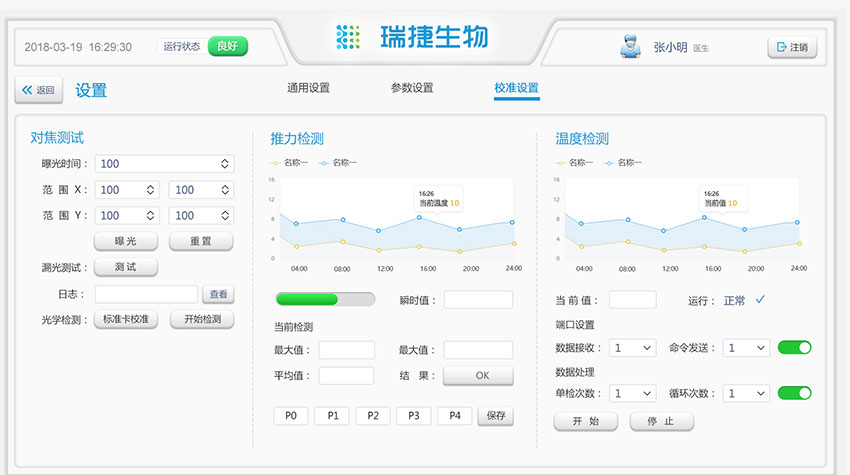Click the 曝光 button
The width and height of the screenshot is (850, 475).
coord(125,241)
